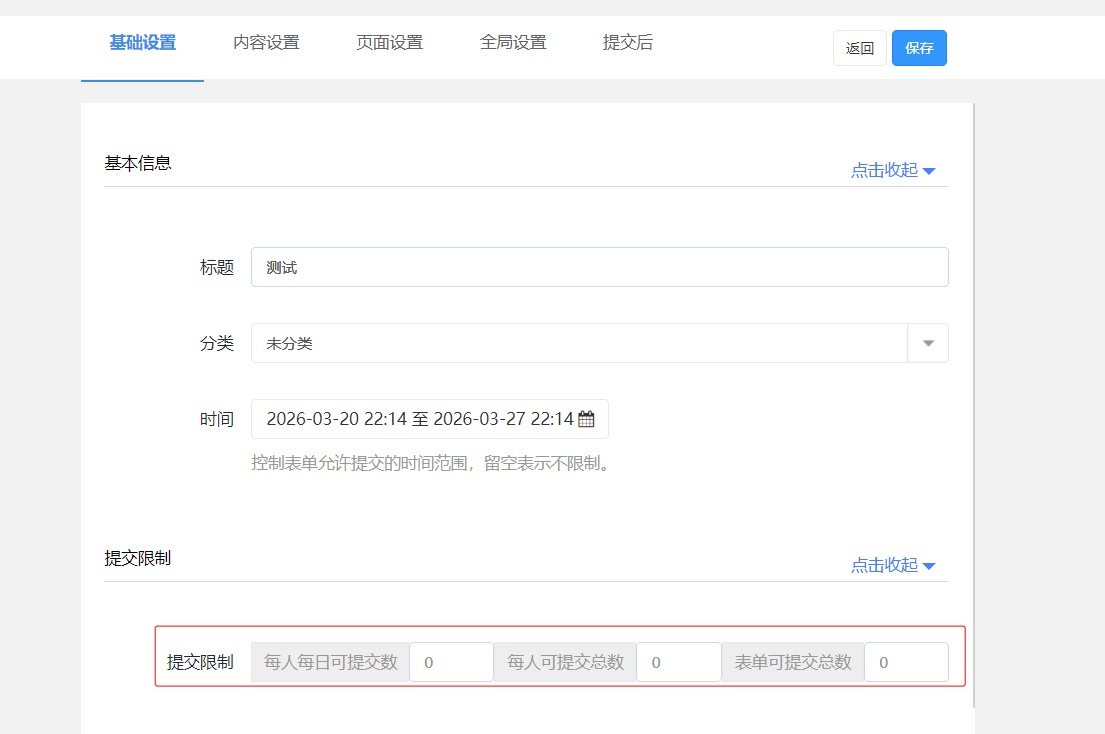Image resolution: width=1105 pixels, height=734 pixels.
Task: Focus the 表单可提交总数 number input
Action: 905,662
